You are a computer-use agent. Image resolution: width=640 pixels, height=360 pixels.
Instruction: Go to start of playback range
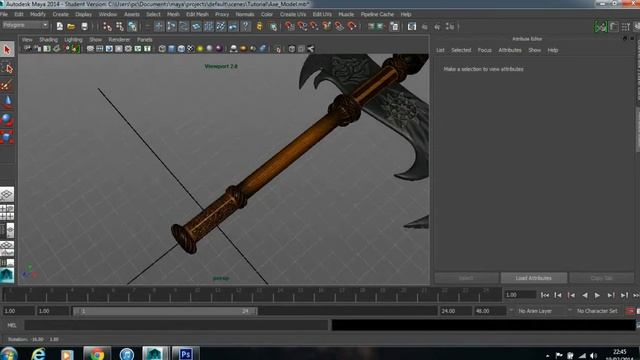tap(545, 295)
